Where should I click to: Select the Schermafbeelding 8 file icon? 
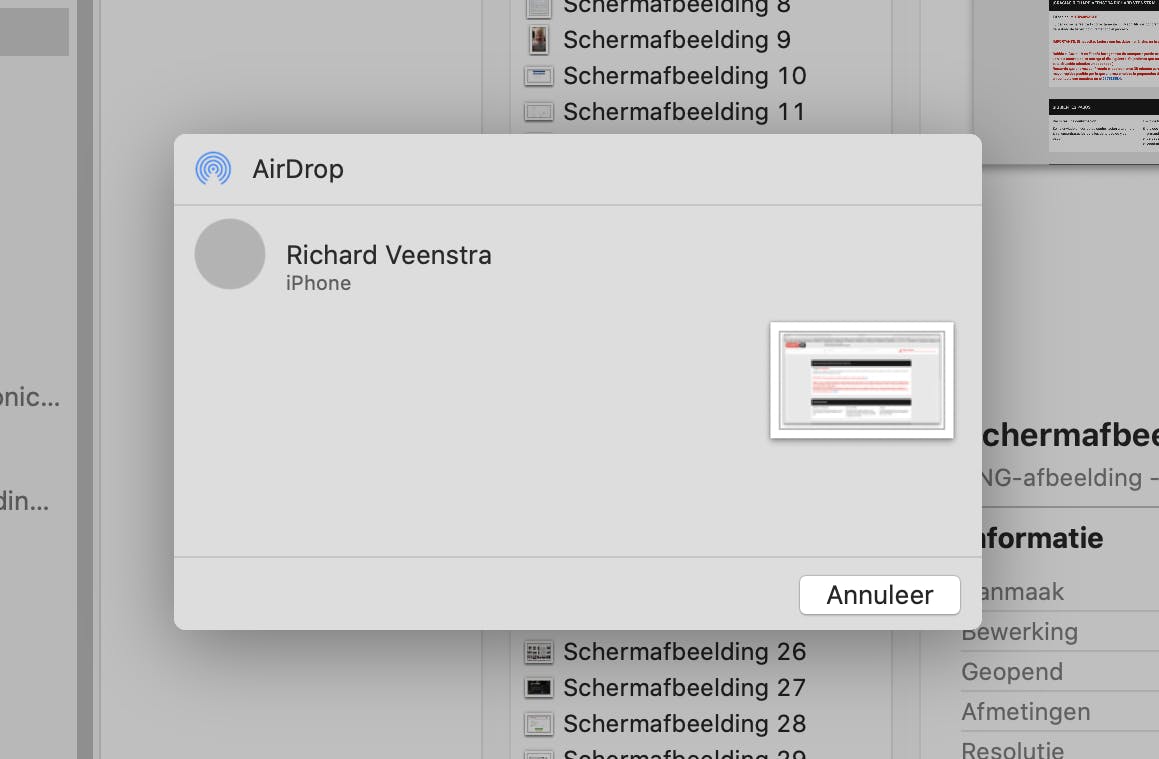(538, 7)
